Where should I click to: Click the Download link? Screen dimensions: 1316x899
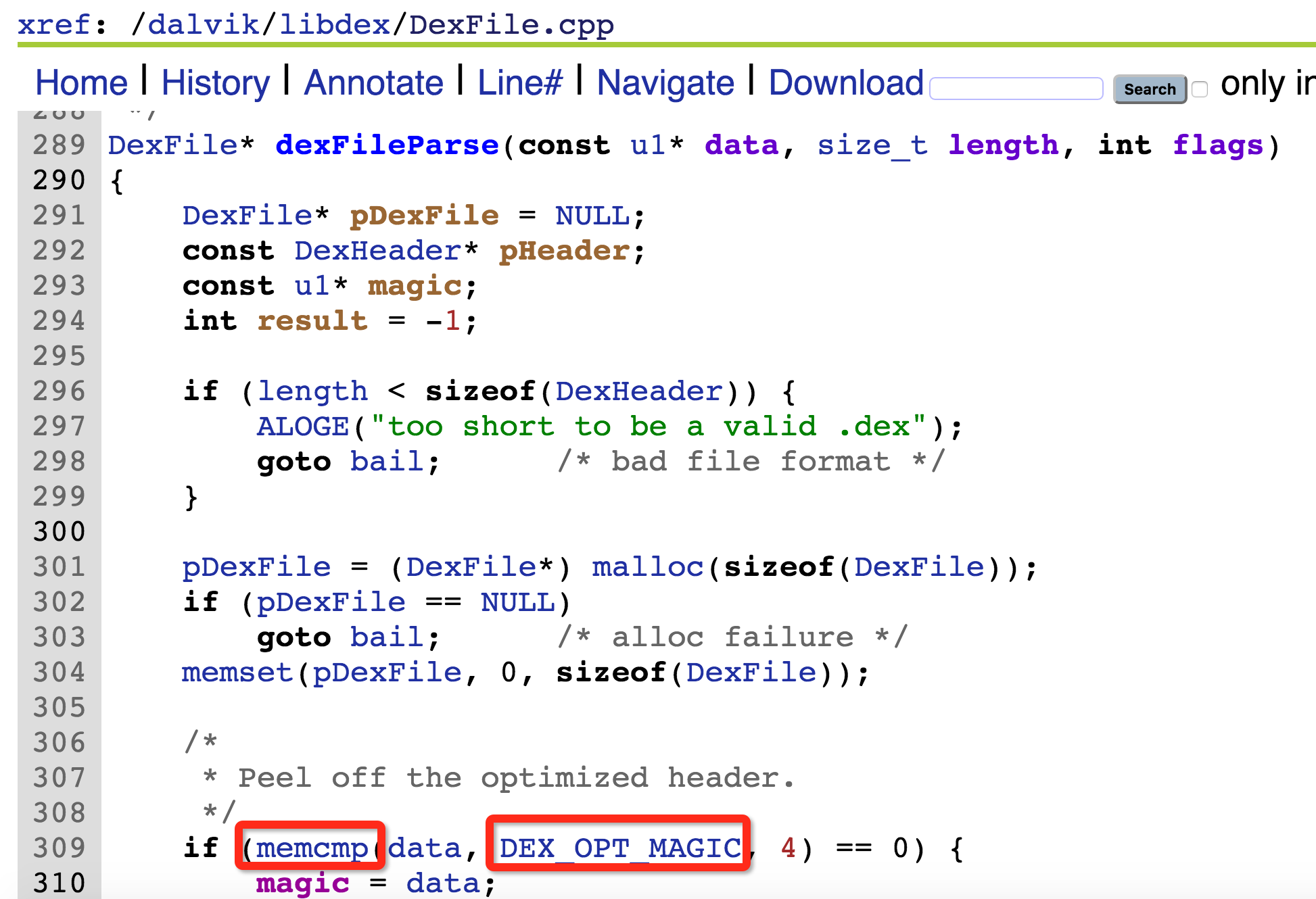845,83
